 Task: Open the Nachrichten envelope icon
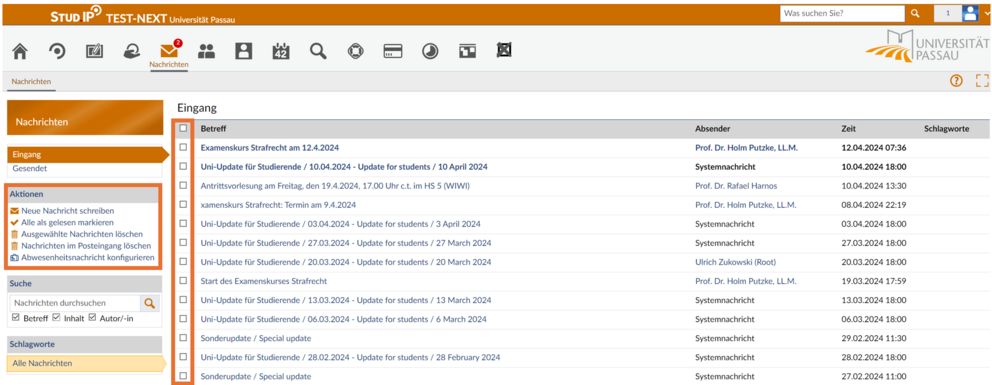point(168,51)
